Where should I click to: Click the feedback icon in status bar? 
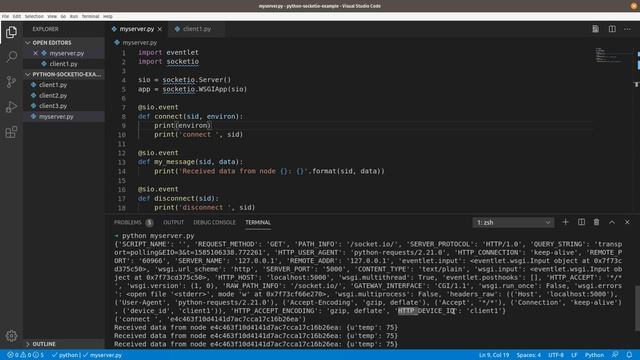coord(615,355)
